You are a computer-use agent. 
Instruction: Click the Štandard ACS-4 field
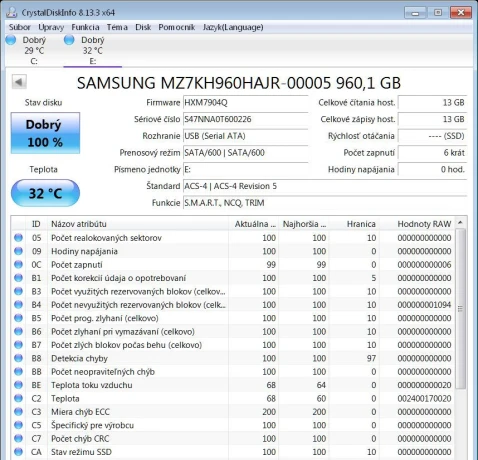point(325,186)
